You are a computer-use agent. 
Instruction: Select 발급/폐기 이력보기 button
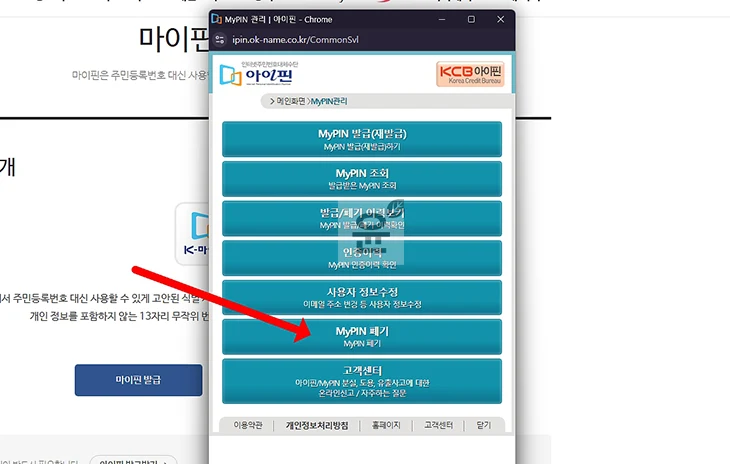coord(362,218)
